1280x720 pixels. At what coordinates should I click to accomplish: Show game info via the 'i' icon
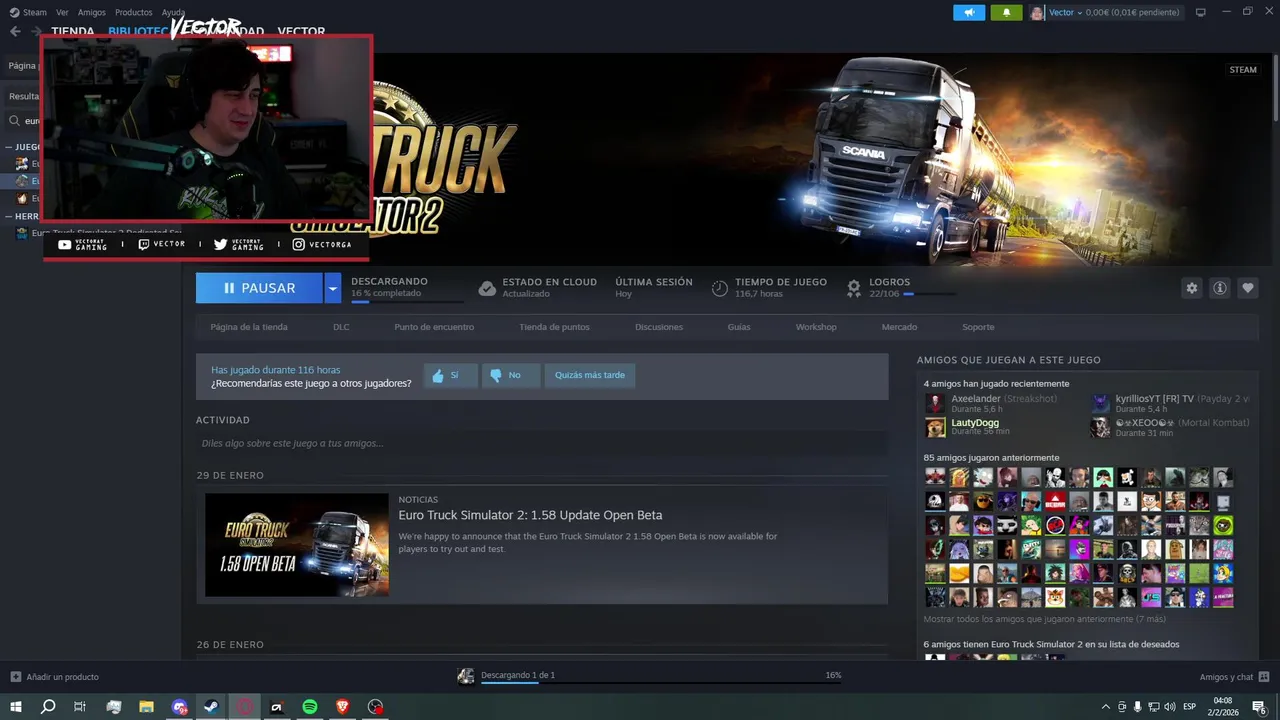[x=1220, y=288]
